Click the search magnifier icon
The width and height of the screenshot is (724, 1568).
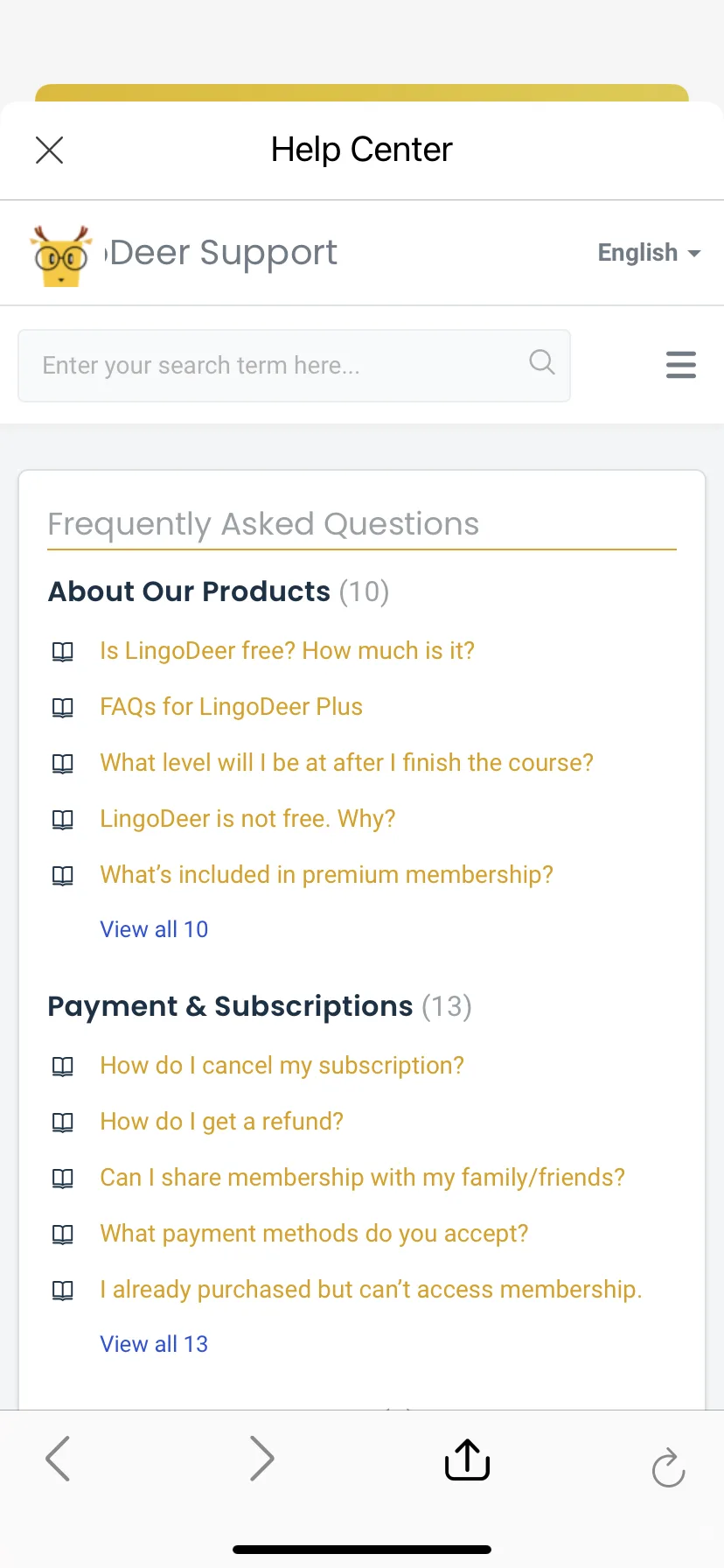542,361
